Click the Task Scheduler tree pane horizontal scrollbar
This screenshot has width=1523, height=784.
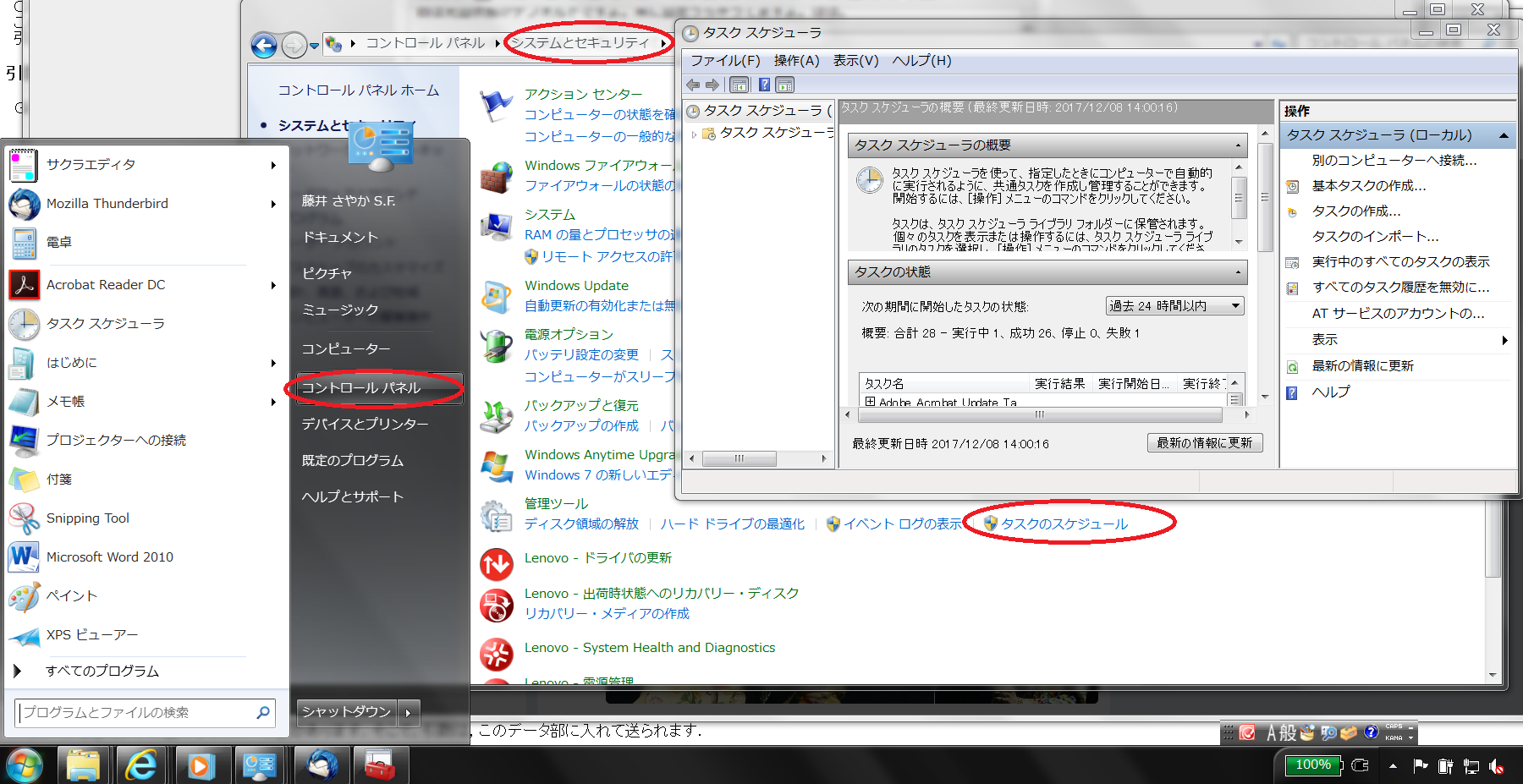[758, 458]
